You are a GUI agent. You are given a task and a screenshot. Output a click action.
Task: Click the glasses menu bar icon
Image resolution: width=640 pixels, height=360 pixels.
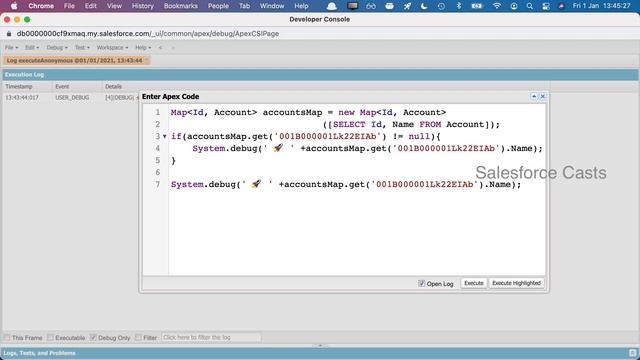tap(371, 6)
